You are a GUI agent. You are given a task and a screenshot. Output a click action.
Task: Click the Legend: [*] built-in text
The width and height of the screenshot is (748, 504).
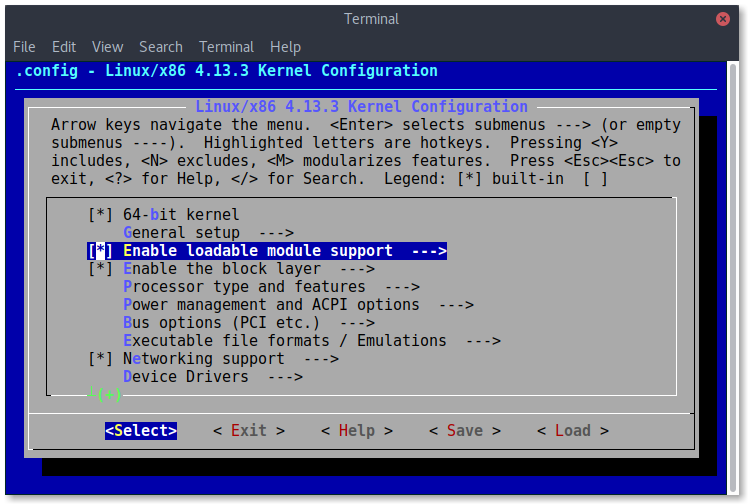pos(474,179)
